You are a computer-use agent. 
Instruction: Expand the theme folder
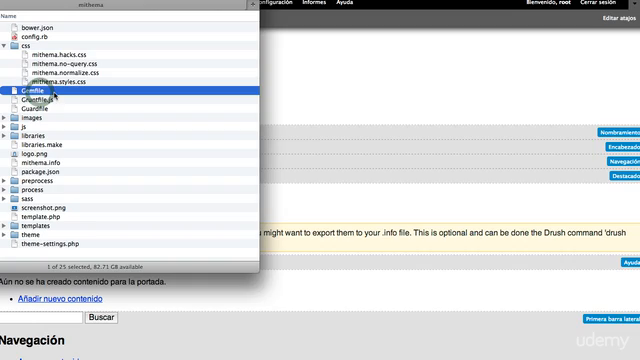click(x=4, y=235)
